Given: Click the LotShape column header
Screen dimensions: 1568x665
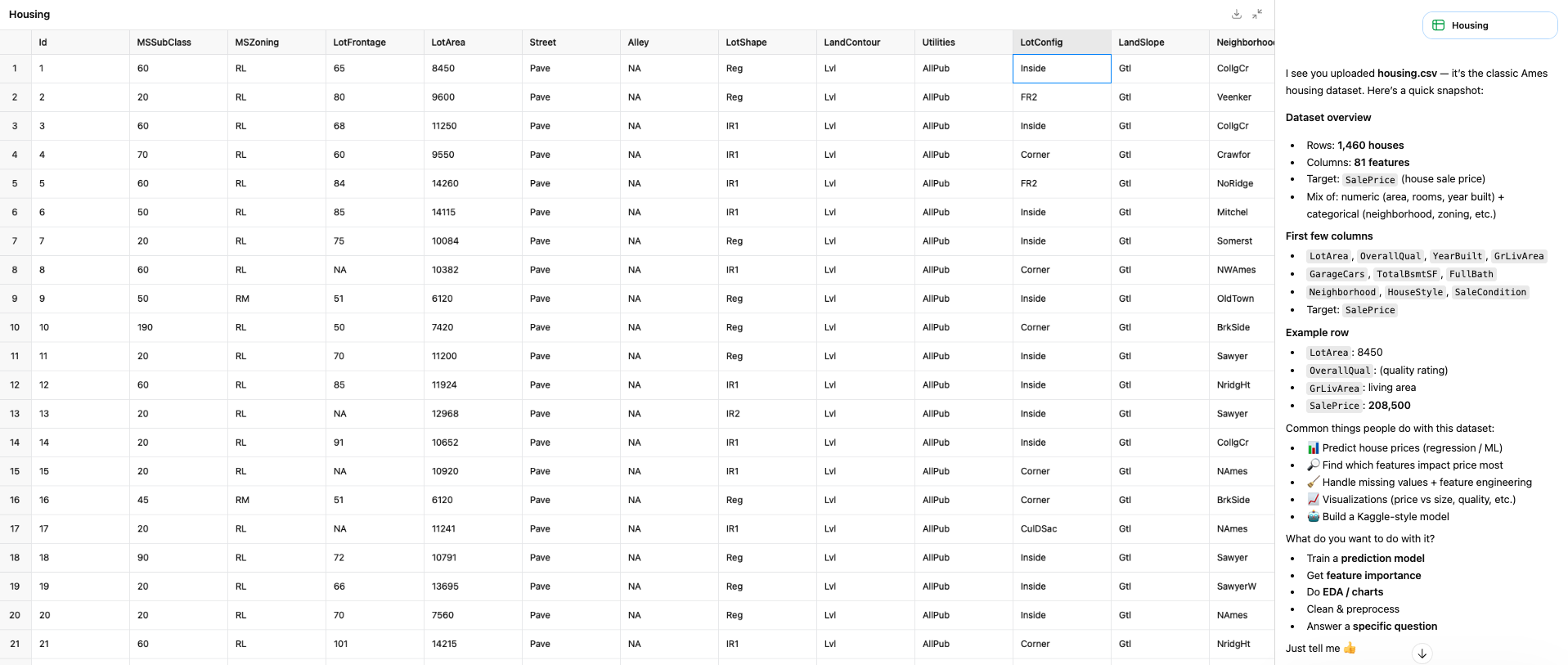Looking at the screenshot, I should (767, 43).
